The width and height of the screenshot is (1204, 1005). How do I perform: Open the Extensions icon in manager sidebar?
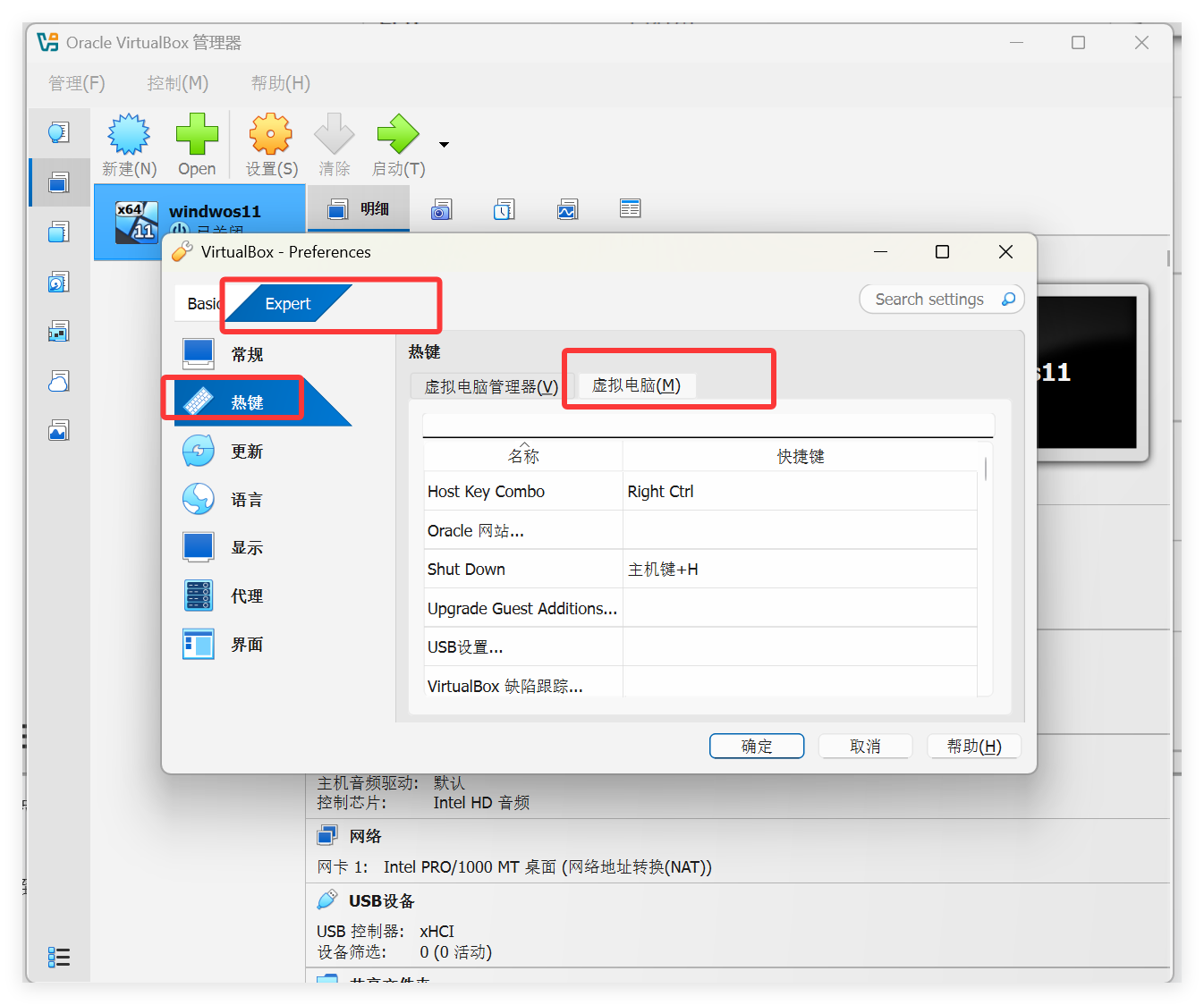pos(59,232)
